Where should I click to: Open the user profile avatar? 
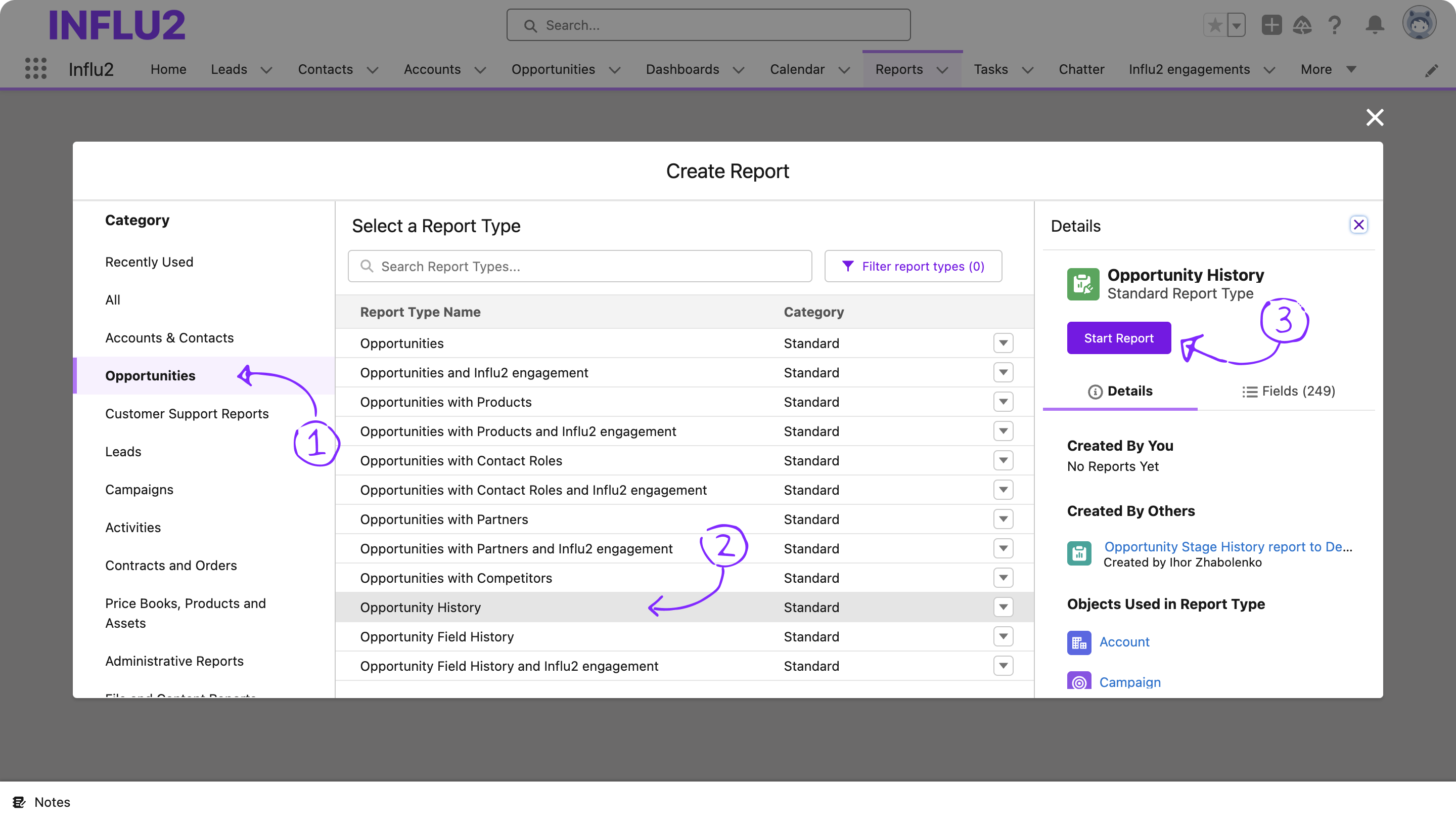coord(1419,23)
